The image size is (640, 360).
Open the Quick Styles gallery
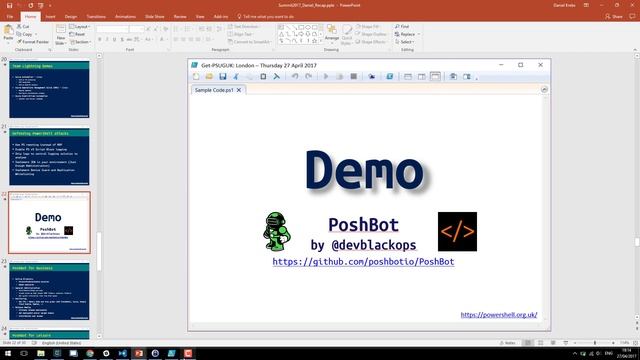[347, 33]
